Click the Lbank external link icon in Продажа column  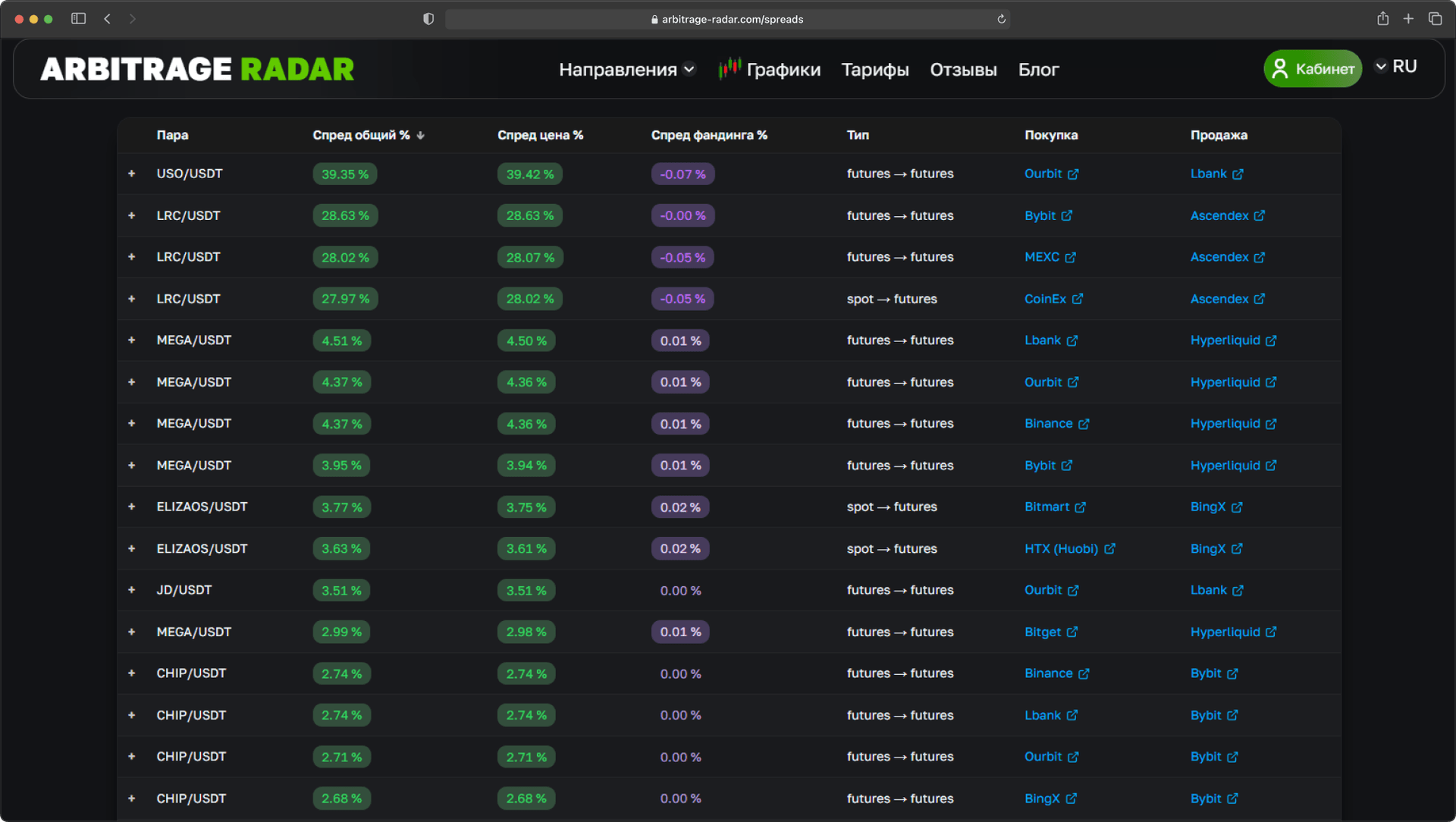[1237, 174]
